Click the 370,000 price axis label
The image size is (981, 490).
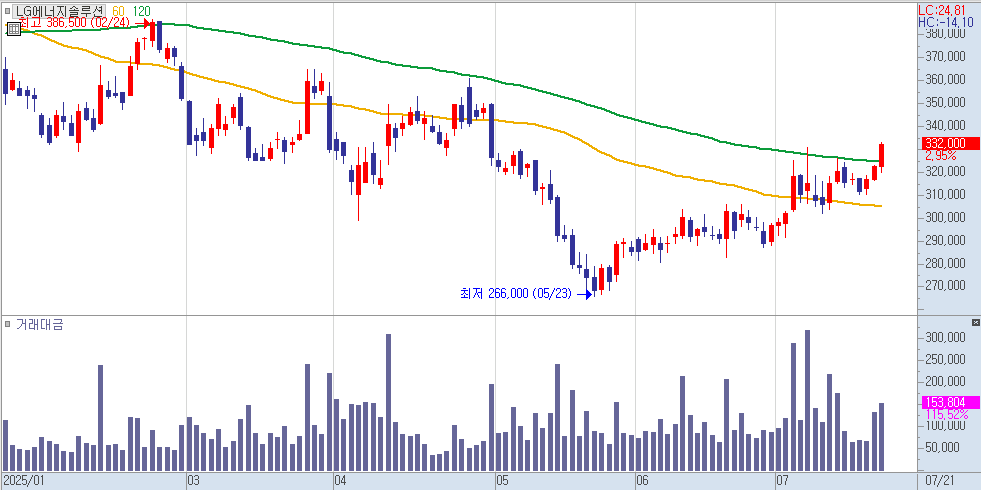click(943, 57)
